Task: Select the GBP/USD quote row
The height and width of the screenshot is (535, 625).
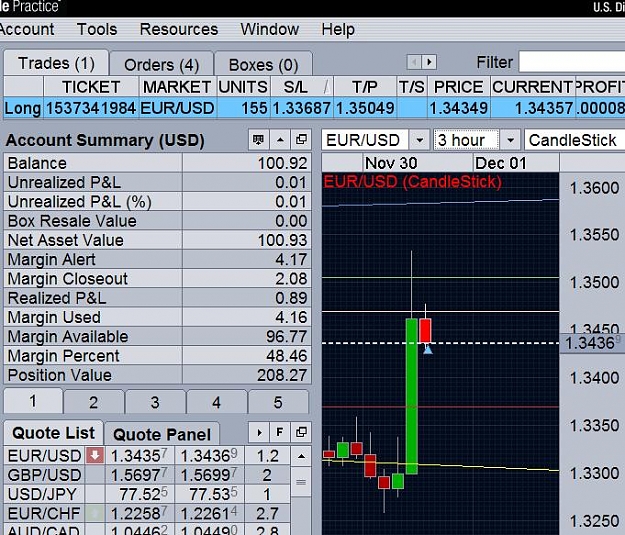Action: coord(147,475)
